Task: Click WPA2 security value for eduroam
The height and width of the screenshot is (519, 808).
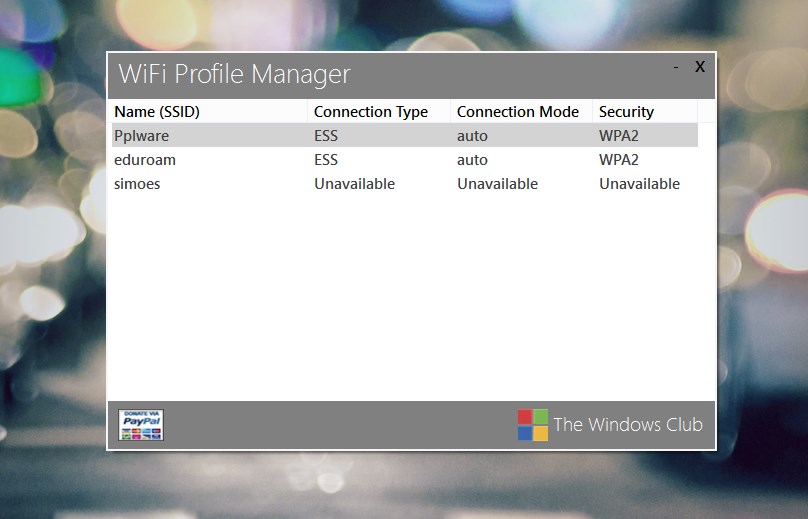Action: tap(618, 160)
